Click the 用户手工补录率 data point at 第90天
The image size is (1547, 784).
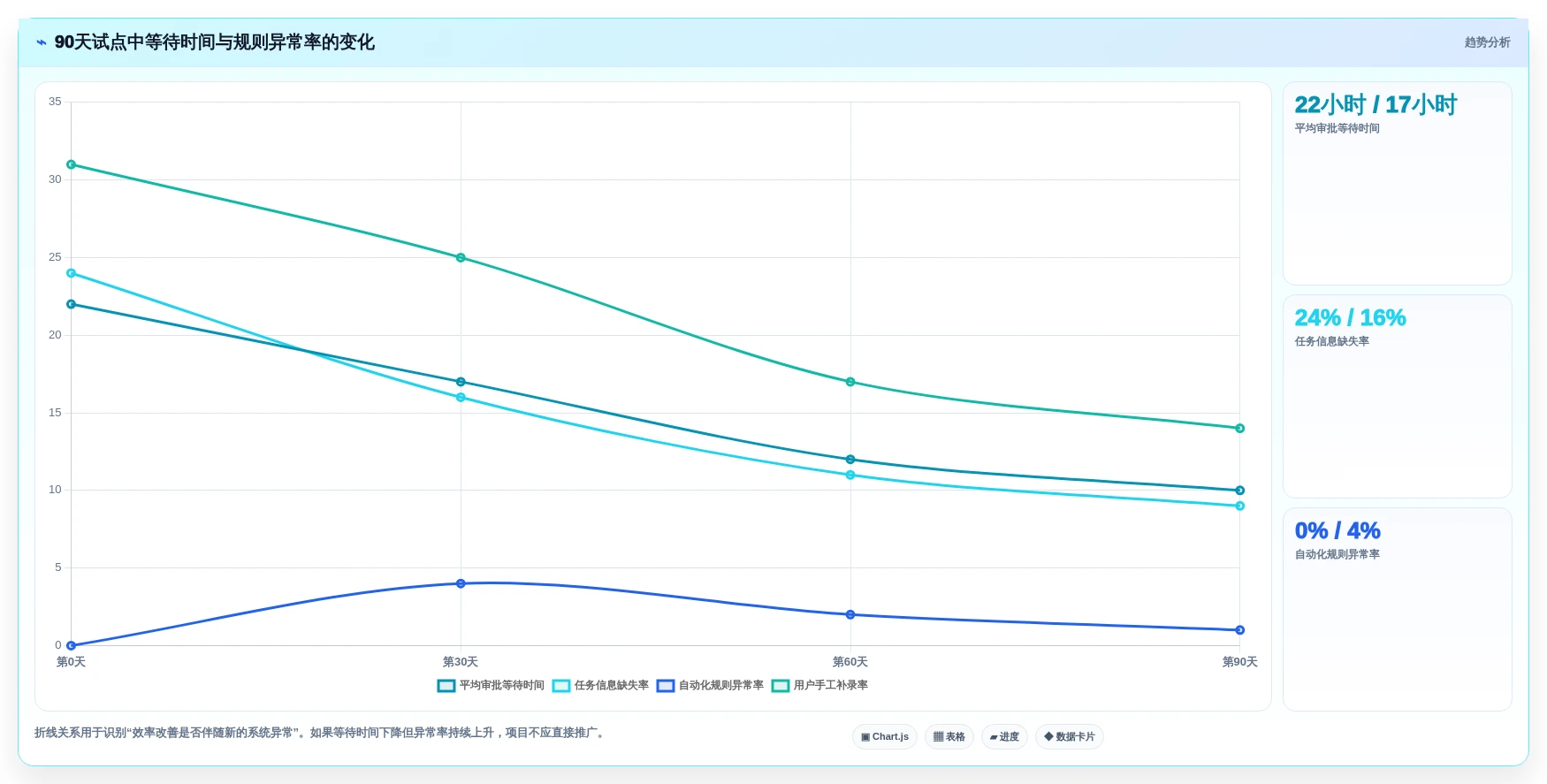click(1239, 429)
